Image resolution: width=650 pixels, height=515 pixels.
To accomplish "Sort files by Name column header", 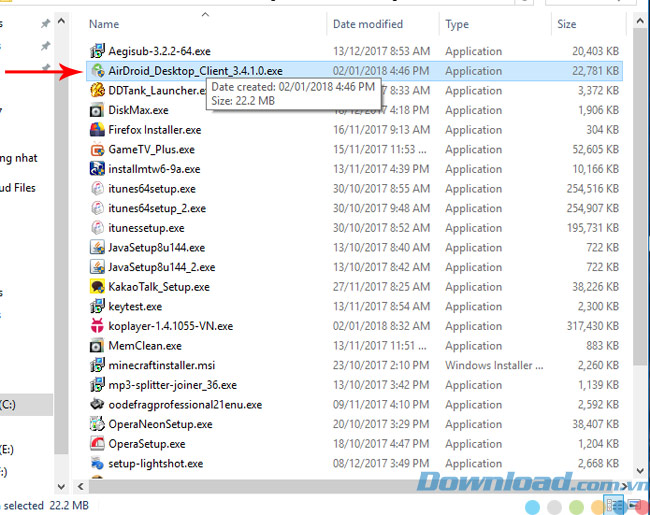I will [x=104, y=24].
